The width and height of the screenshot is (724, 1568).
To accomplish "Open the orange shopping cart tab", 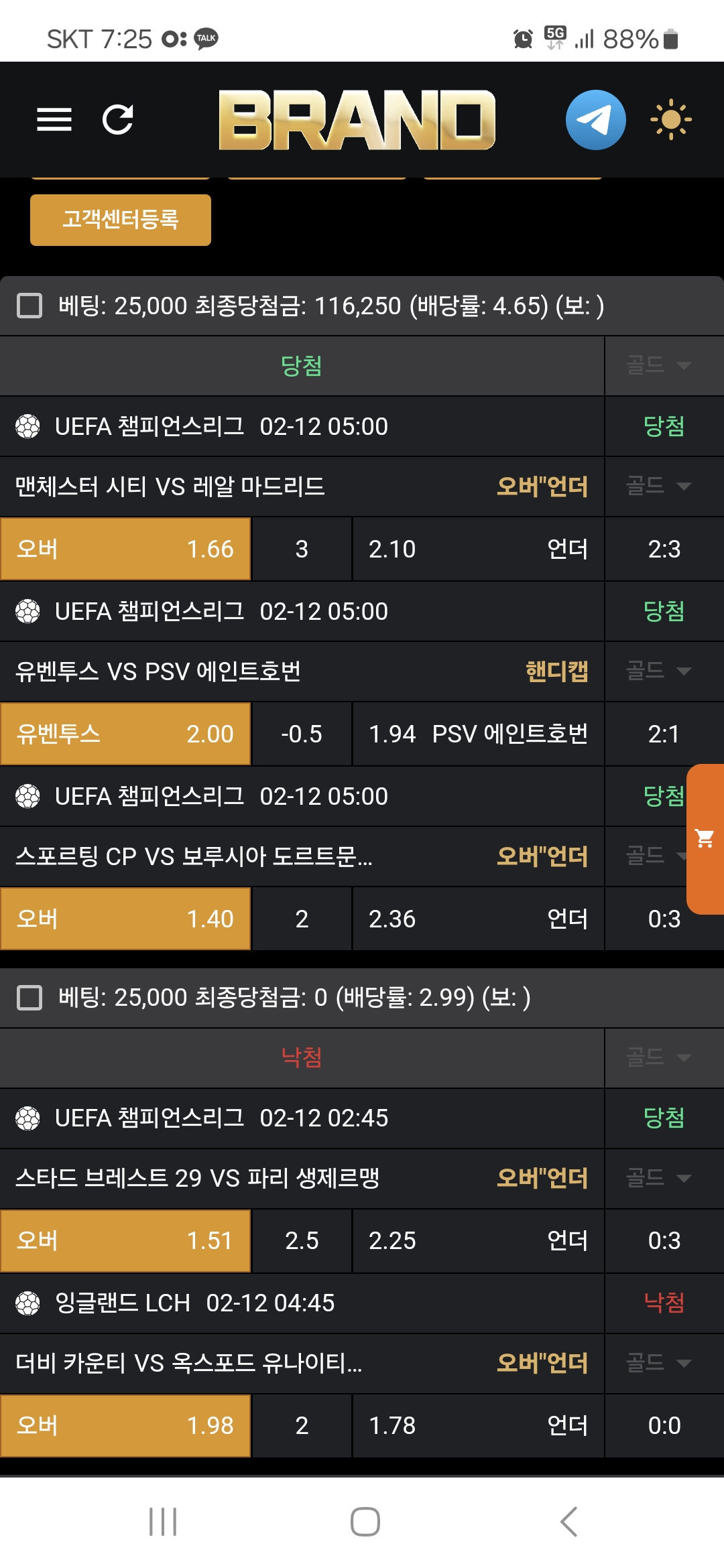I will [705, 839].
